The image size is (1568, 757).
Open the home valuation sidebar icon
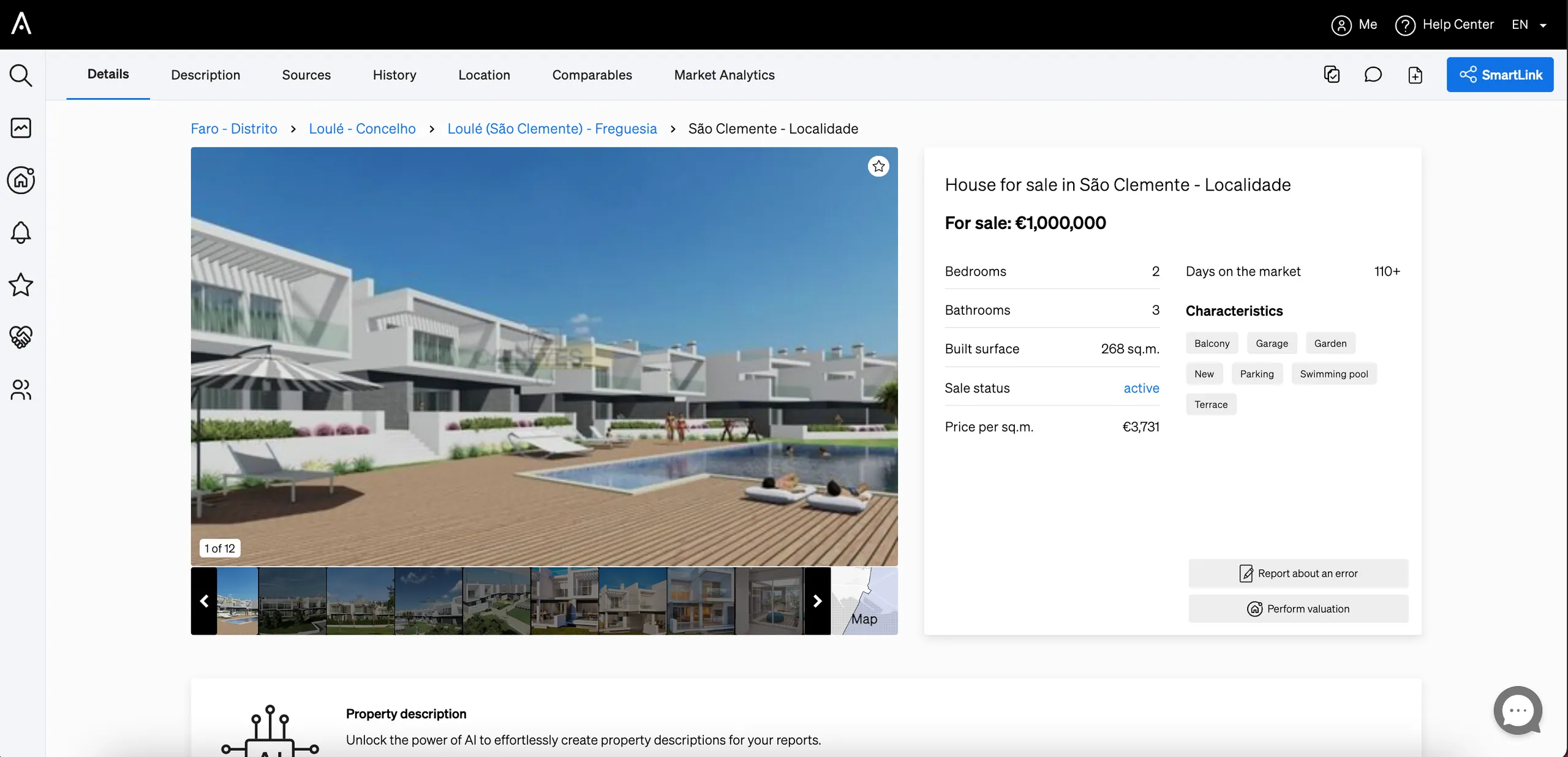click(x=21, y=180)
